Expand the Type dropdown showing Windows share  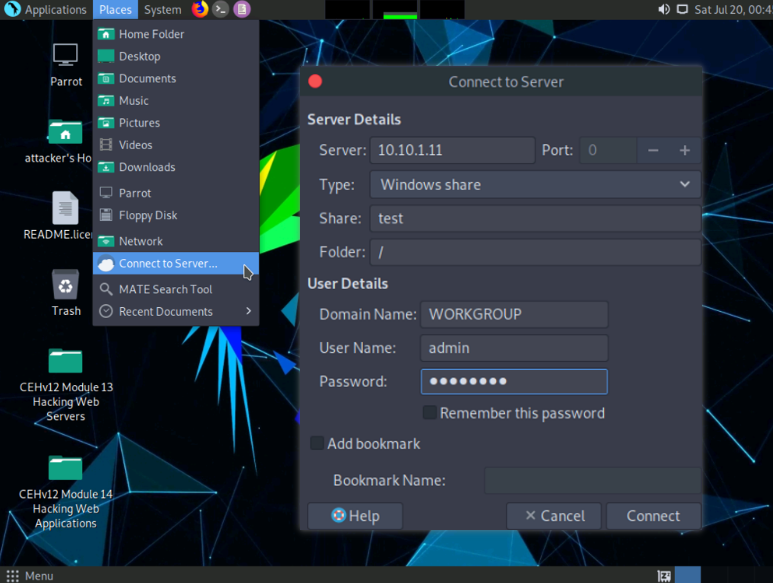535,184
